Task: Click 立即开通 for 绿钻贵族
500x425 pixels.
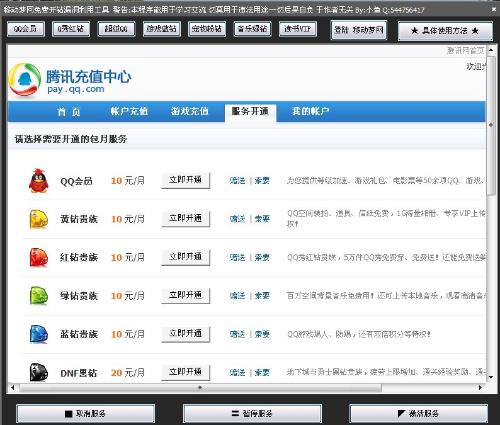Action: (186, 296)
